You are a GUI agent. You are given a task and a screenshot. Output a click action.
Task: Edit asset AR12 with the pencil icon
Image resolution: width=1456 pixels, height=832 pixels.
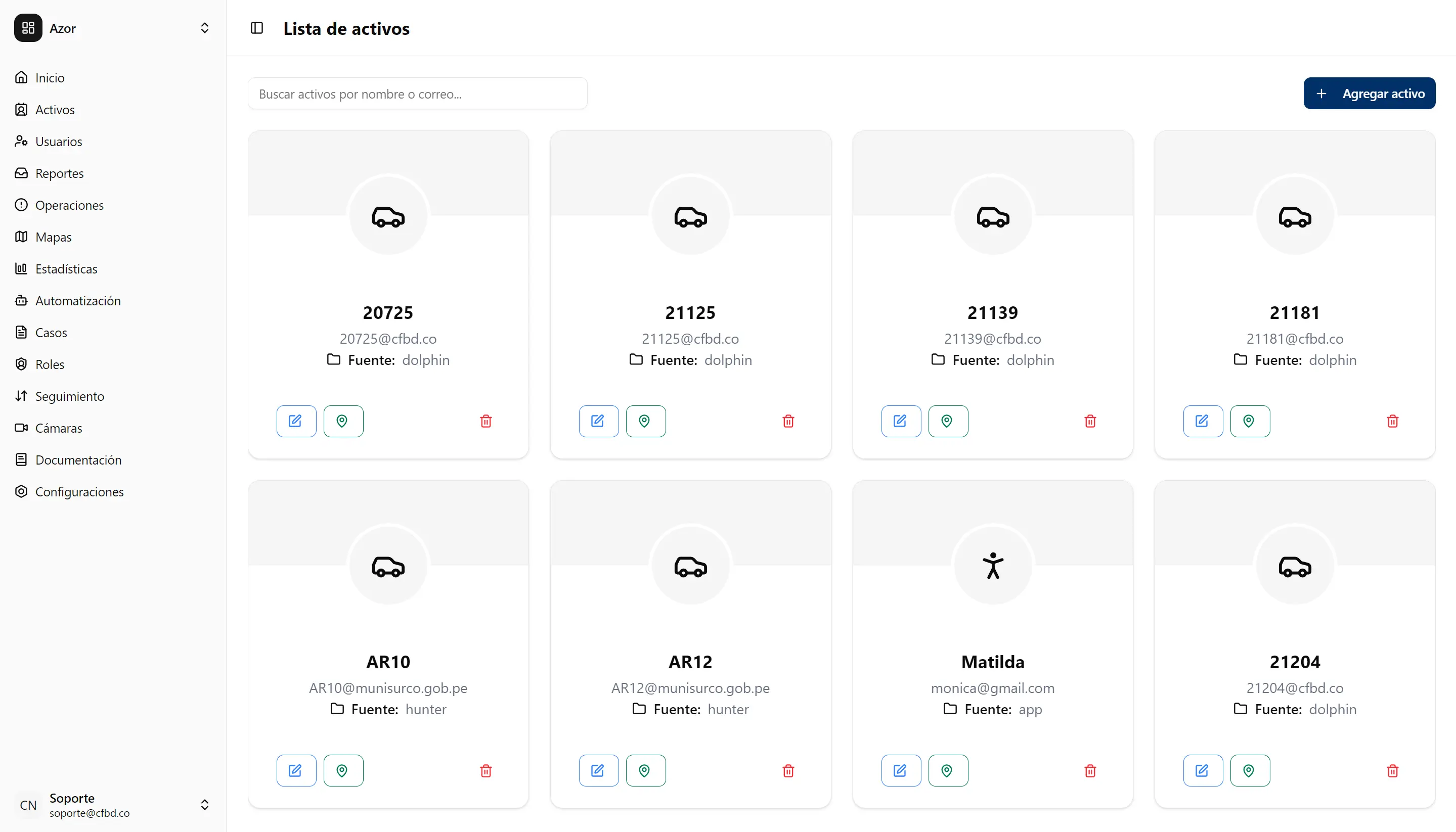point(598,770)
